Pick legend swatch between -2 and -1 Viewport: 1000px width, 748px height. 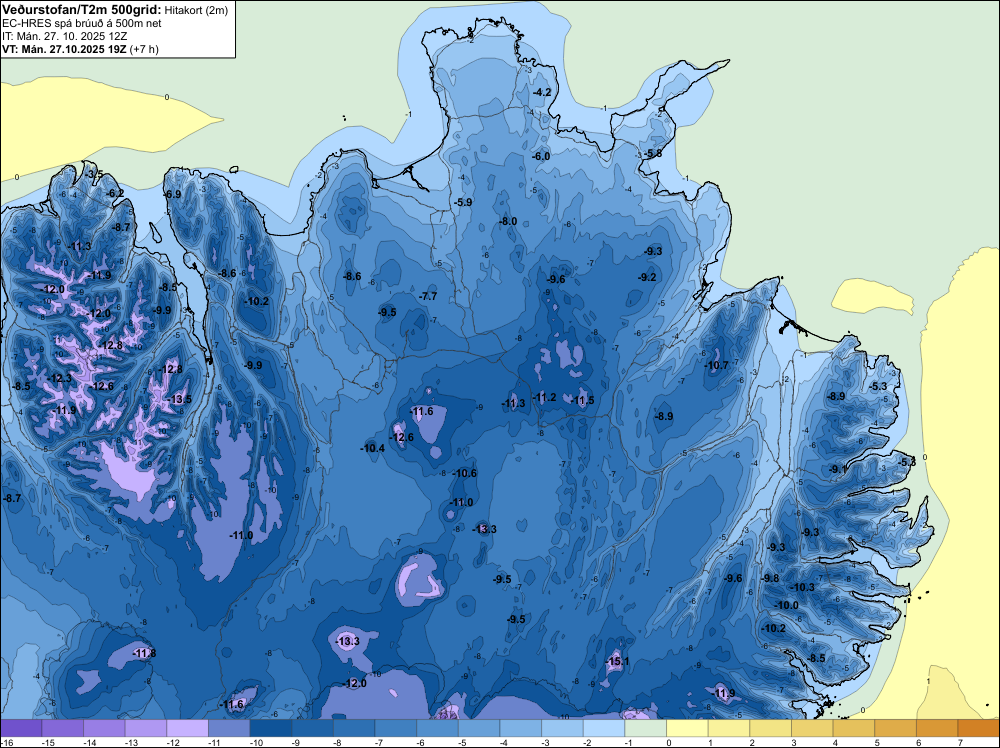604,728
